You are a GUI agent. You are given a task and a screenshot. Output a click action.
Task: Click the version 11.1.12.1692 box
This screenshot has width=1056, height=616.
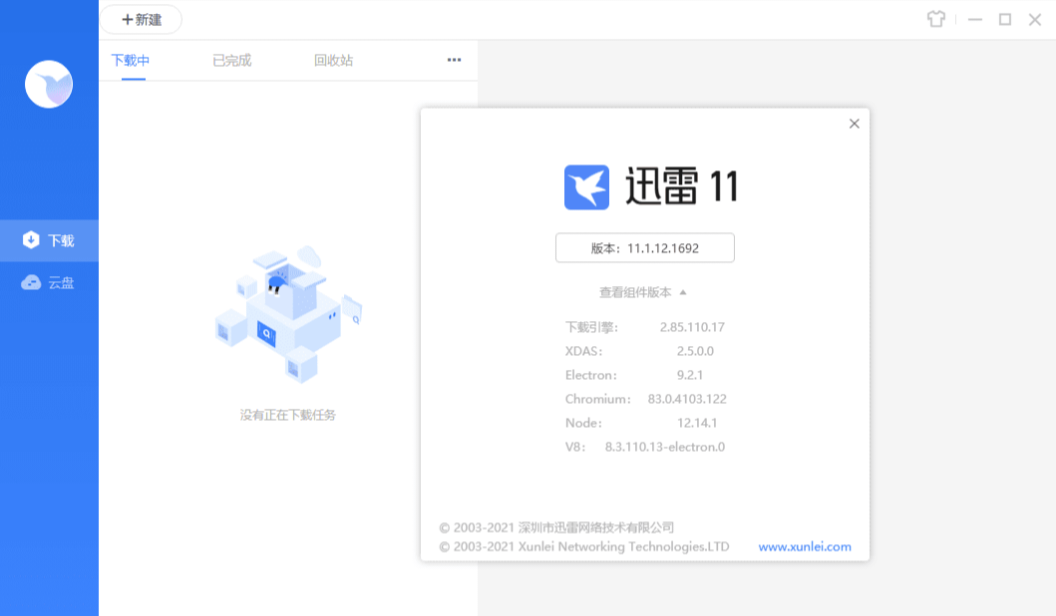coord(645,248)
